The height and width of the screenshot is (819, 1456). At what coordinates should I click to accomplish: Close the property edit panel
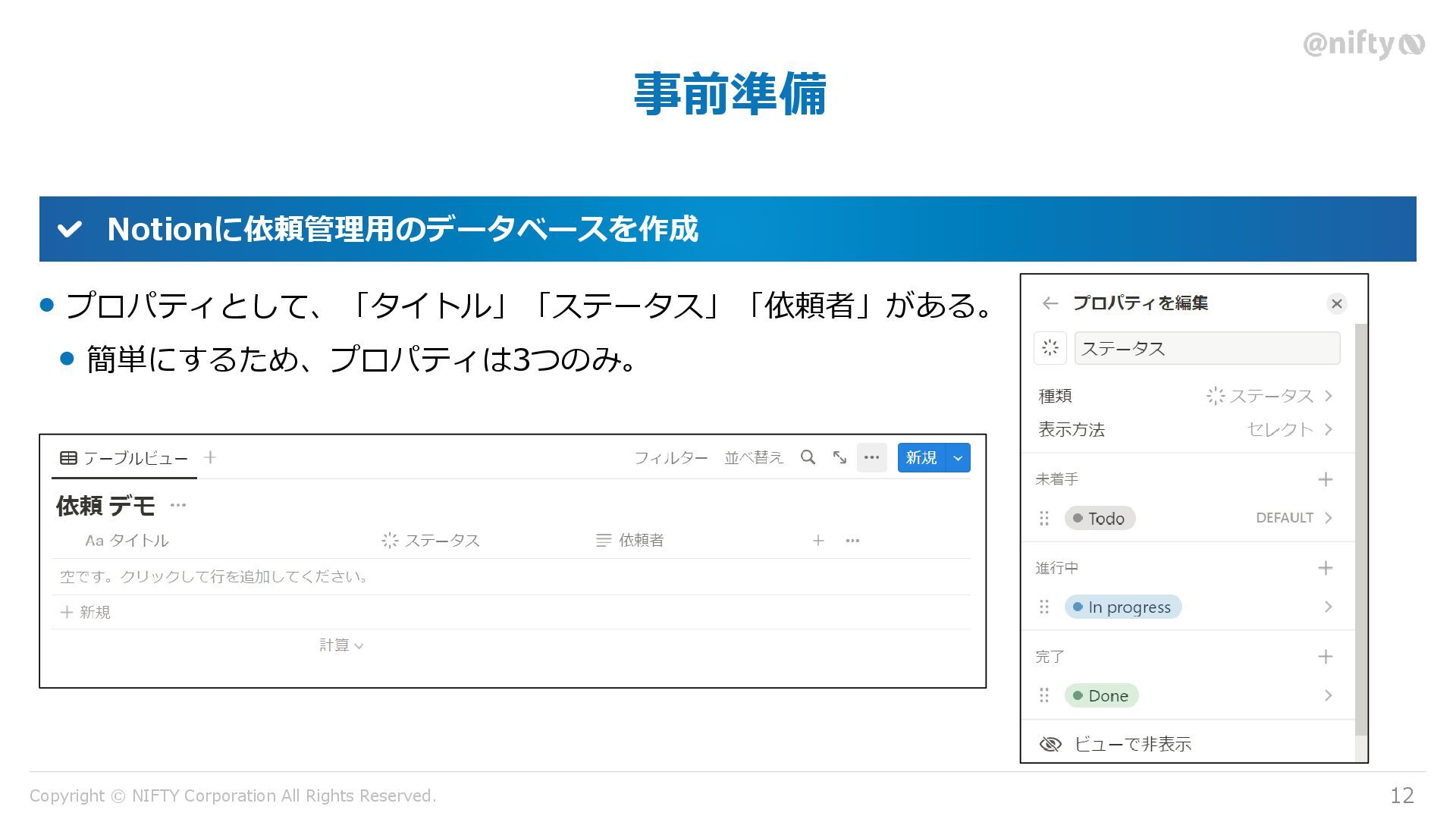[1336, 303]
